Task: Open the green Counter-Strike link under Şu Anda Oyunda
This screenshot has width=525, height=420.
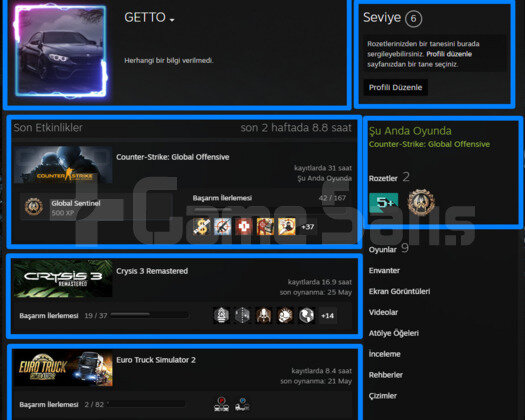Action: [429, 144]
